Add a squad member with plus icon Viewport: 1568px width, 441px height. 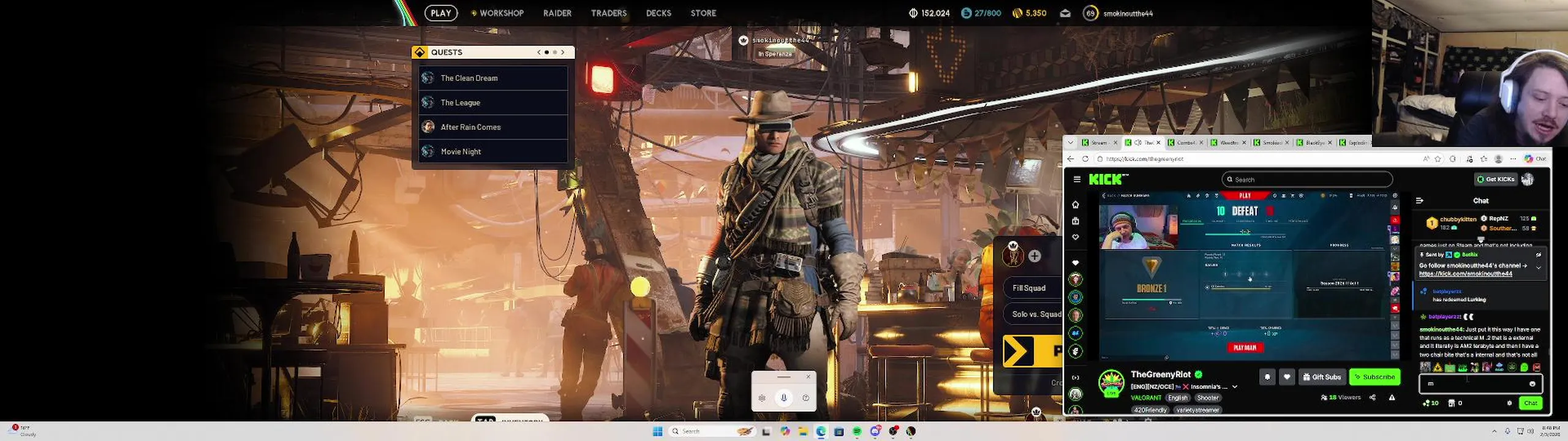pyautogui.click(x=1035, y=256)
